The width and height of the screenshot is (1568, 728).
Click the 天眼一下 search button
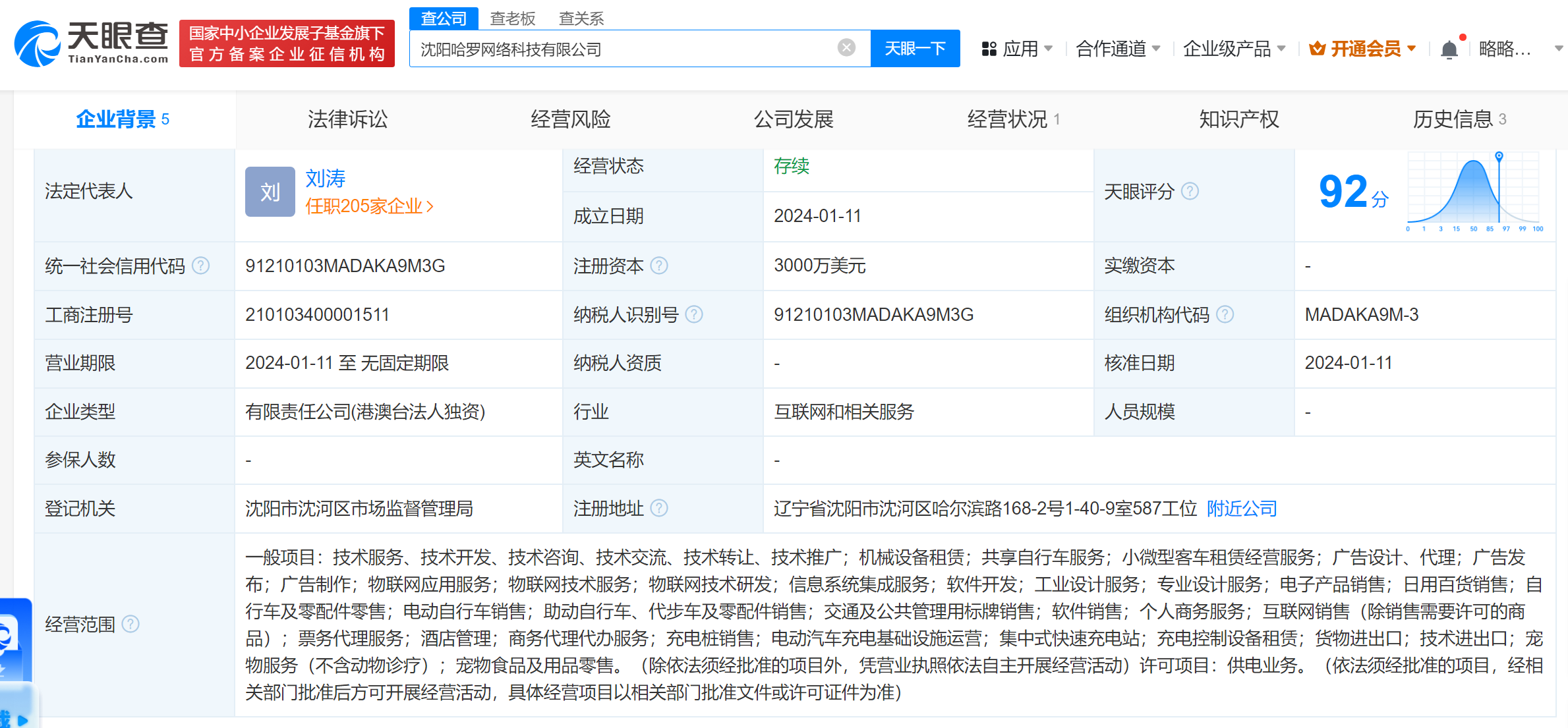pyautogui.click(x=915, y=48)
